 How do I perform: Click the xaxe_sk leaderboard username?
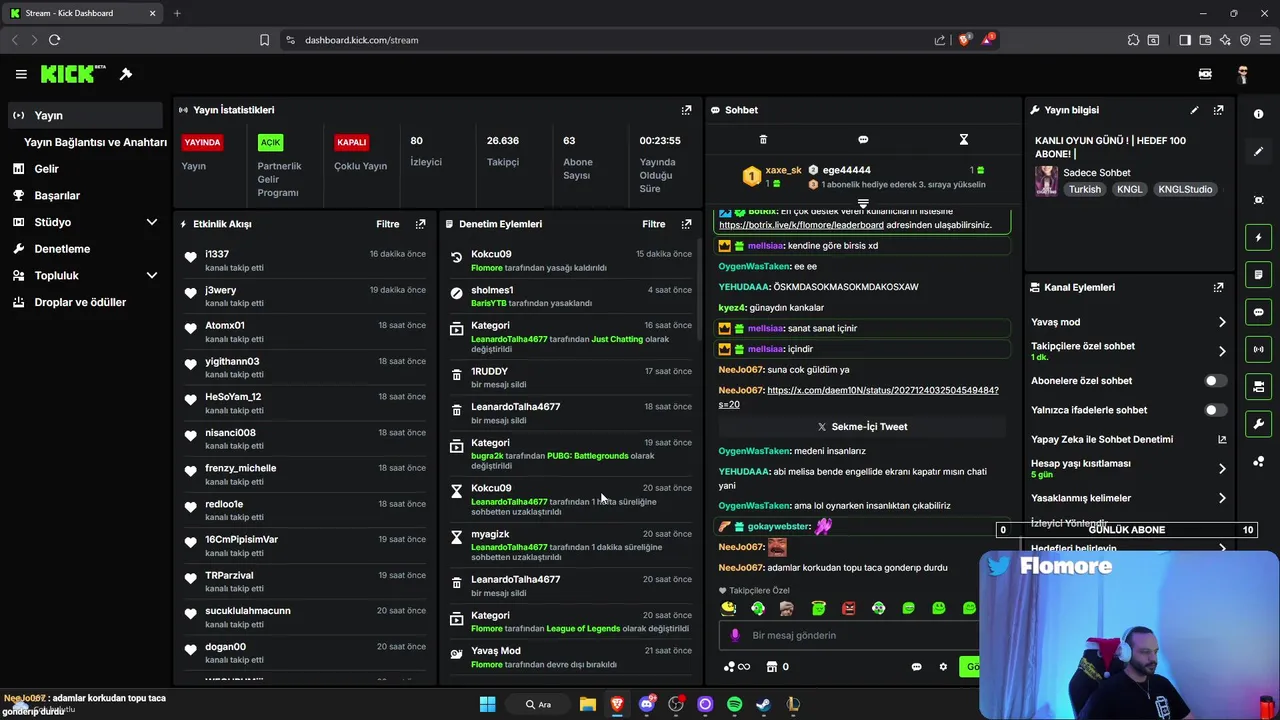[783, 170]
